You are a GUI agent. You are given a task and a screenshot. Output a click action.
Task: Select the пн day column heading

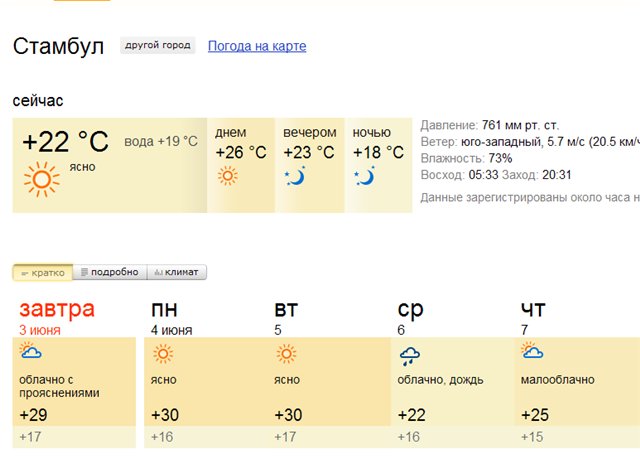[x=164, y=309]
